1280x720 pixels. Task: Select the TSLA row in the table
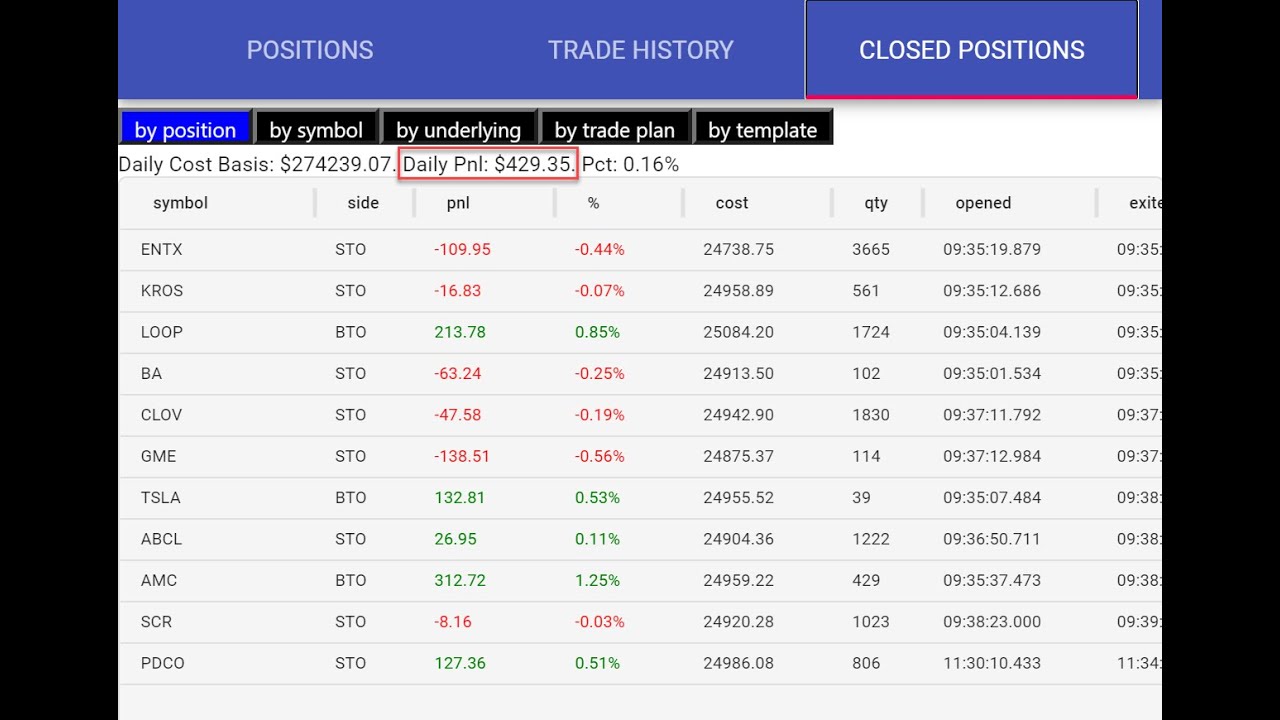(x=161, y=498)
